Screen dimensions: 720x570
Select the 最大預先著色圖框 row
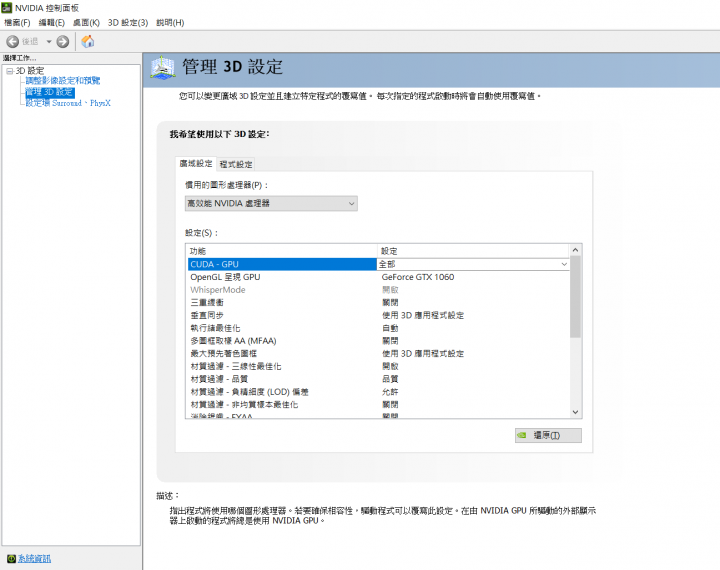coord(379,354)
